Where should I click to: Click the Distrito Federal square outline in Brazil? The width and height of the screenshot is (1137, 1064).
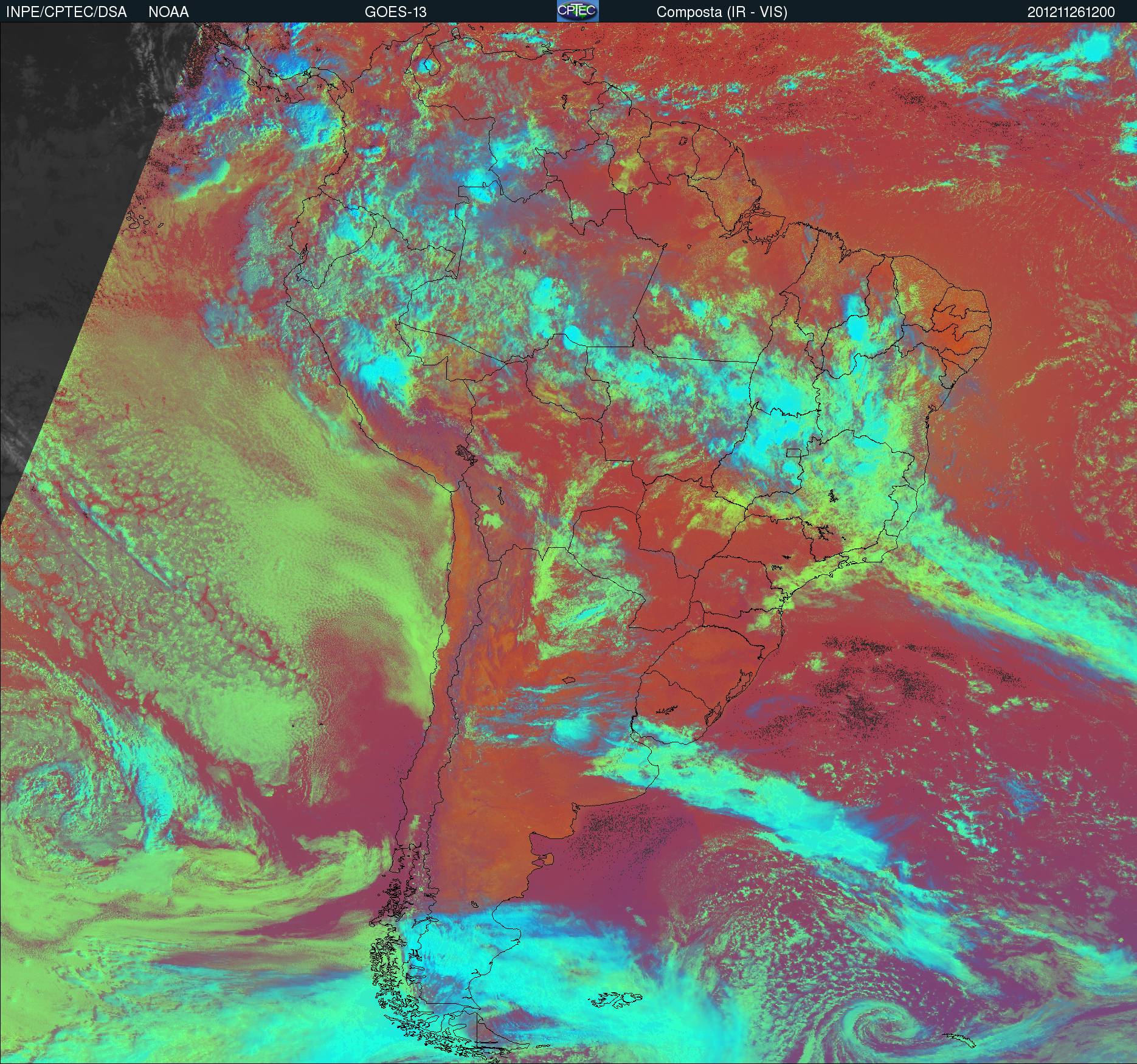coord(793,452)
